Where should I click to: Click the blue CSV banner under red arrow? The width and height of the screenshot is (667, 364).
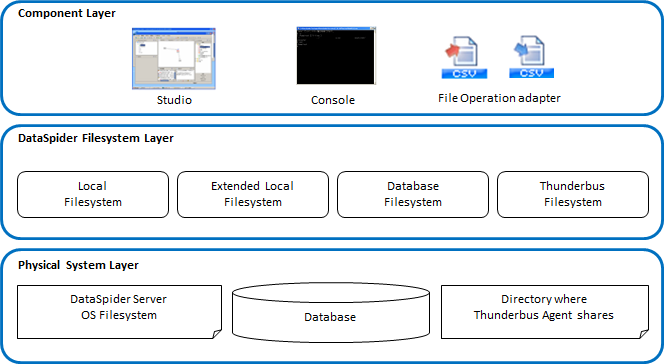pyautogui.click(x=464, y=74)
